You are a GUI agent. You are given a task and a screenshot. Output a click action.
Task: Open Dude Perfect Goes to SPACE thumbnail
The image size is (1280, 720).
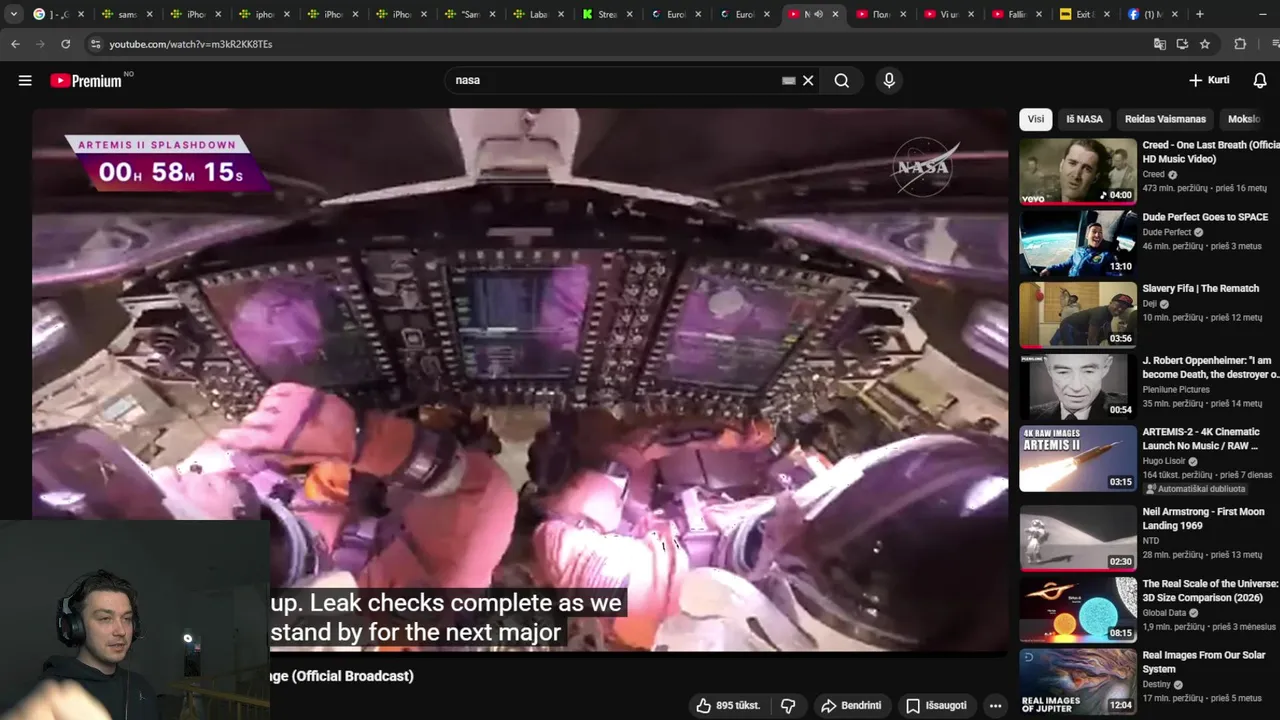1078,243
